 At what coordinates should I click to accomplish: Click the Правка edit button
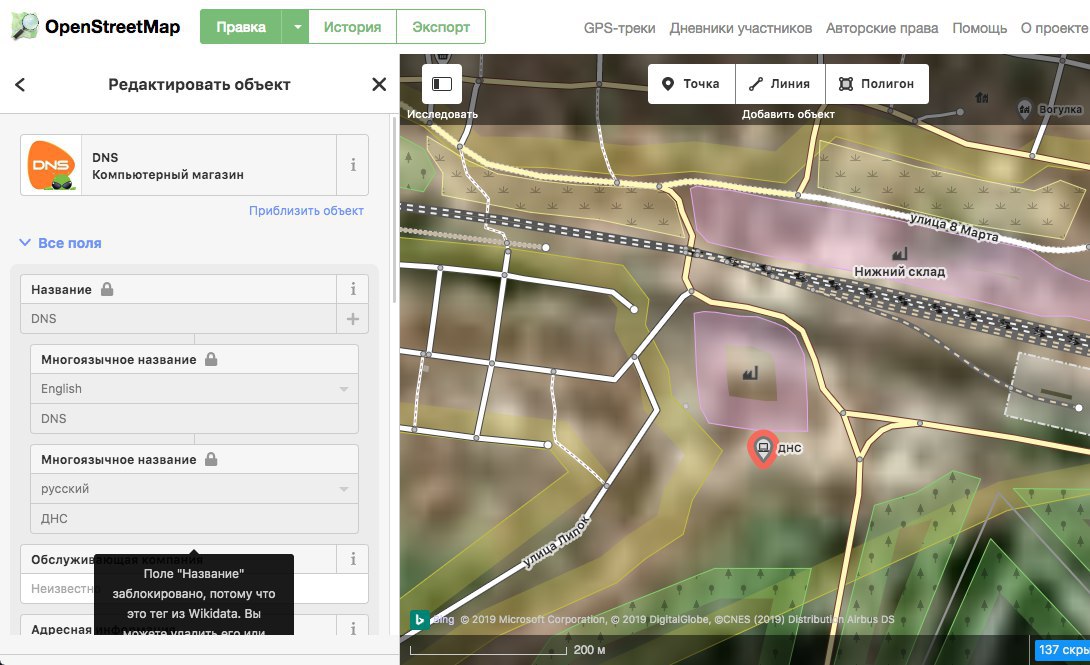click(241, 27)
